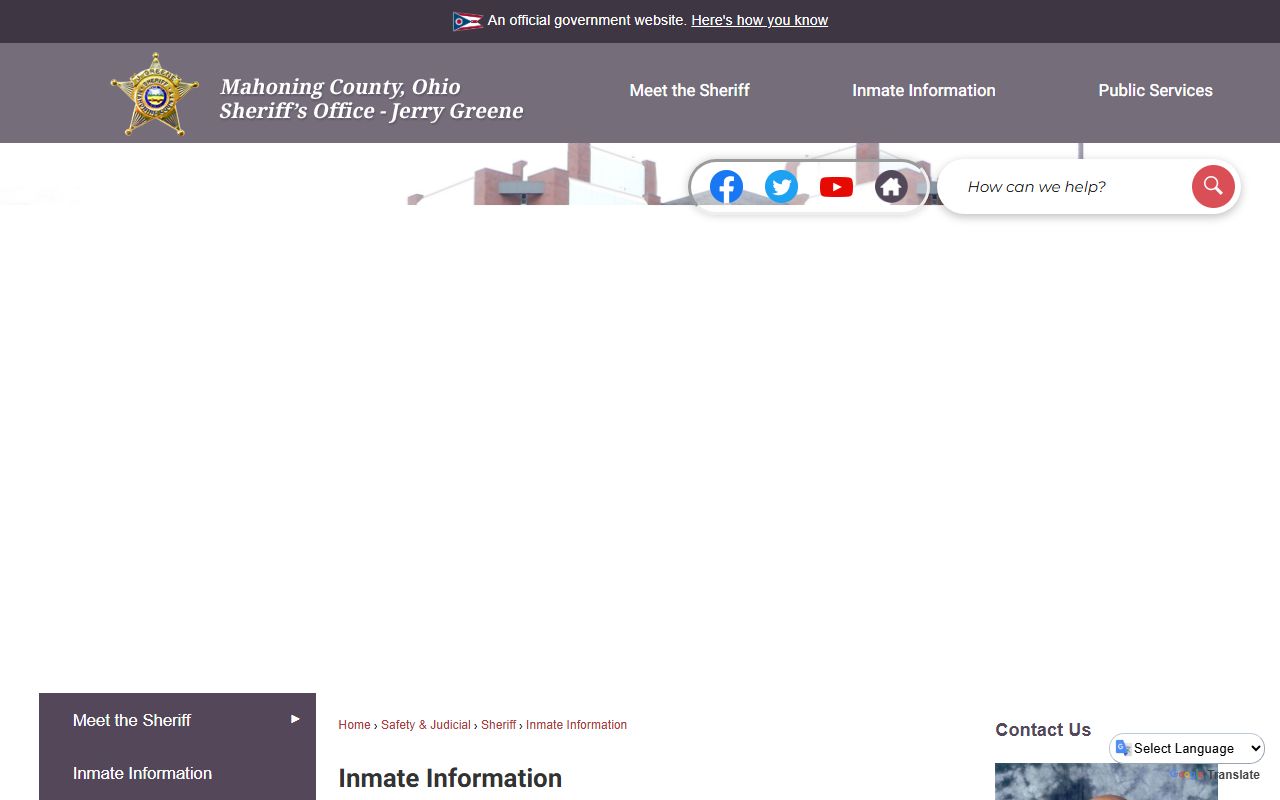The height and width of the screenshot is (800, 1280).
Task: Expand Meet the Sheriff sidebar arrow
Action: 295,719
